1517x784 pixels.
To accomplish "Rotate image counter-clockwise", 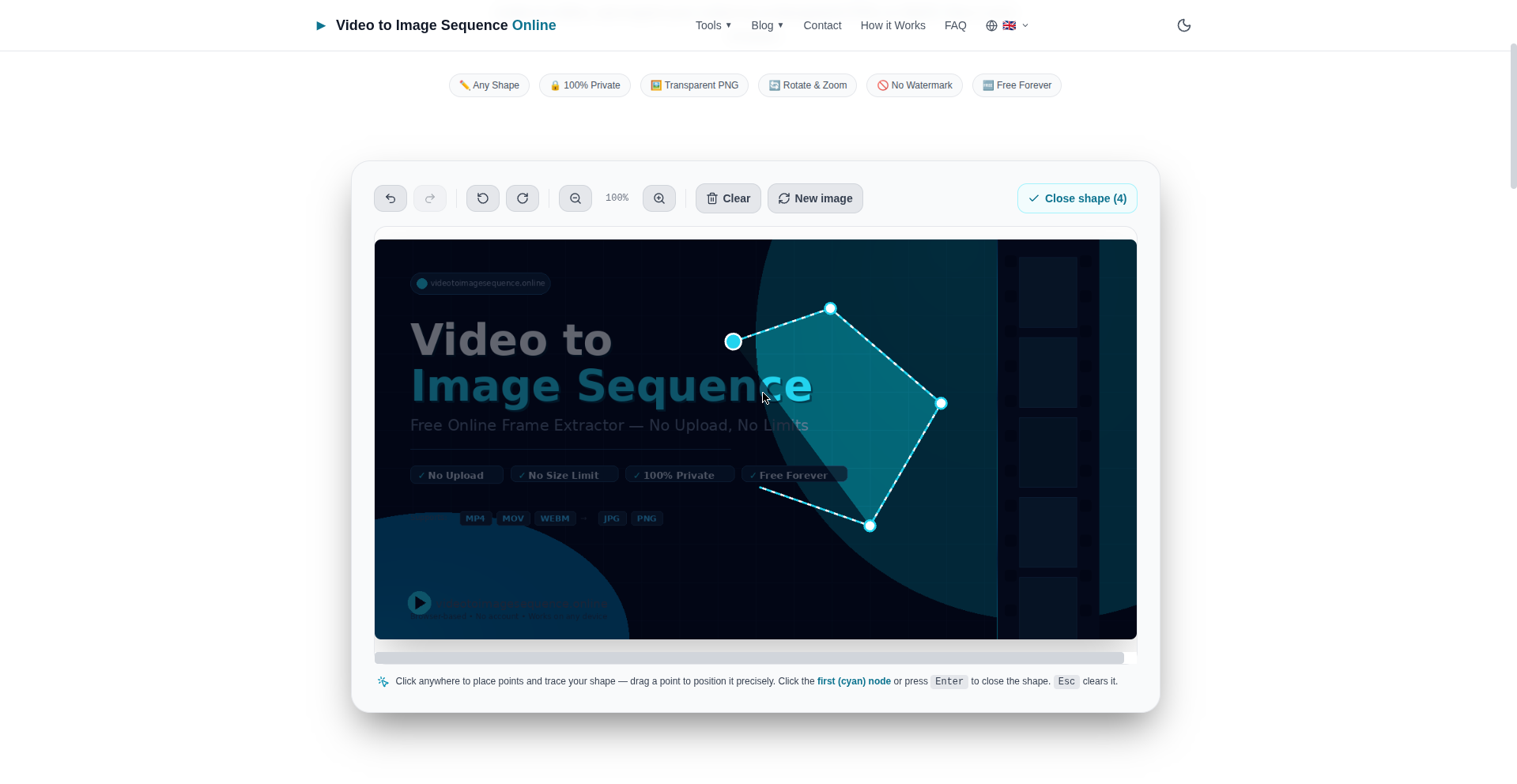I will [483, 198].
